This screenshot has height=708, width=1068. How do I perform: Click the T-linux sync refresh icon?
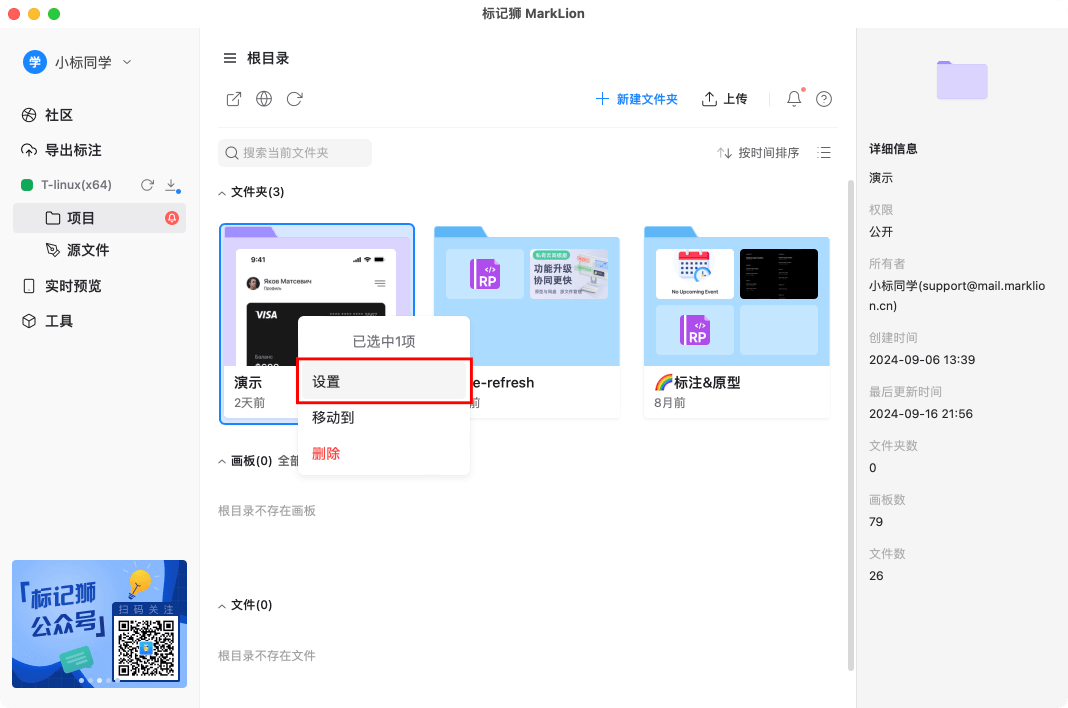click(147, 185)
